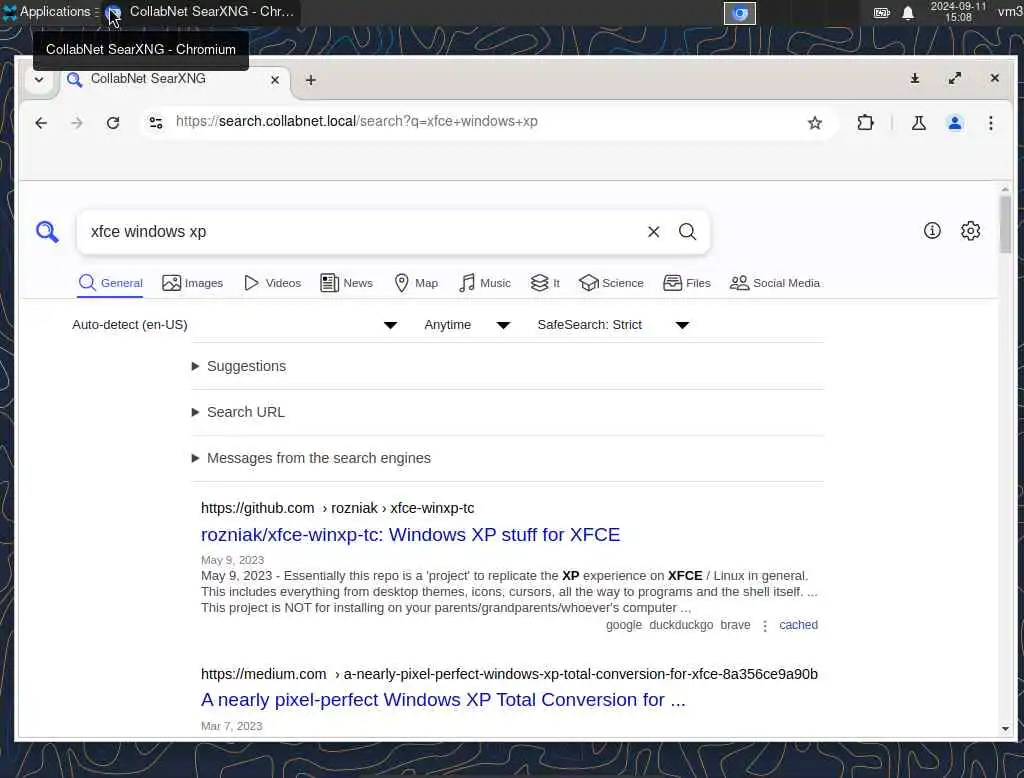The image size is (1024, 778).
Task: Open the Anytime time range dropdown
Action: pyautogui.click(x=467, y=325)
